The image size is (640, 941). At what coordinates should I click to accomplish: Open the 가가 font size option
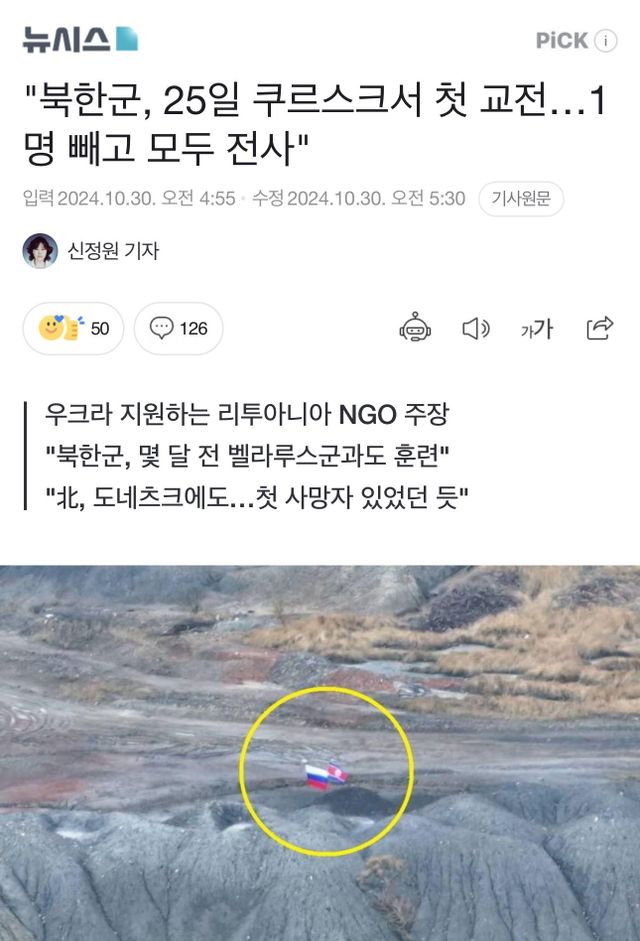[537, 328]
